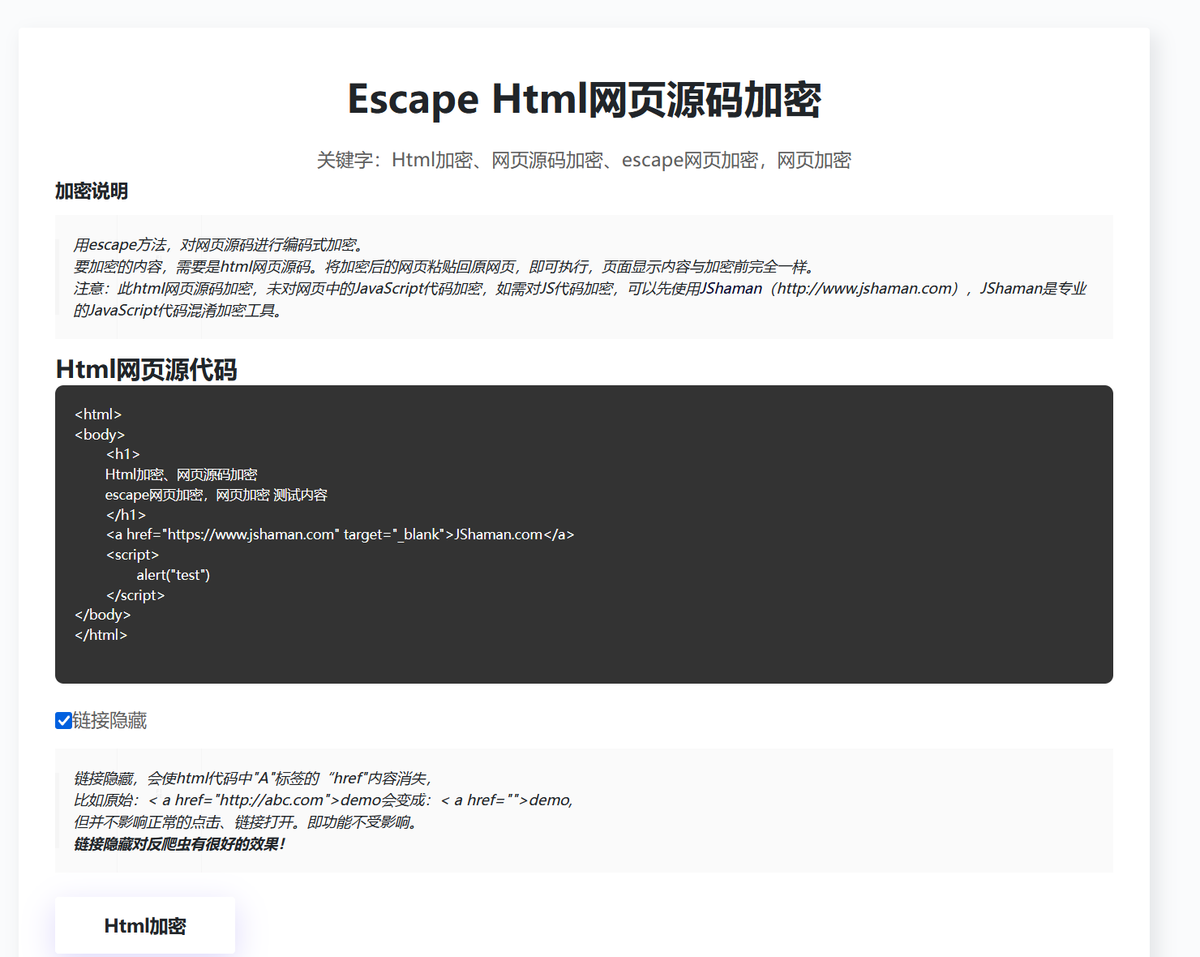This screenshot has height=957, width=1200.
Task: Toggle off the 链接隐藏 option
Action: click(62, 720)
